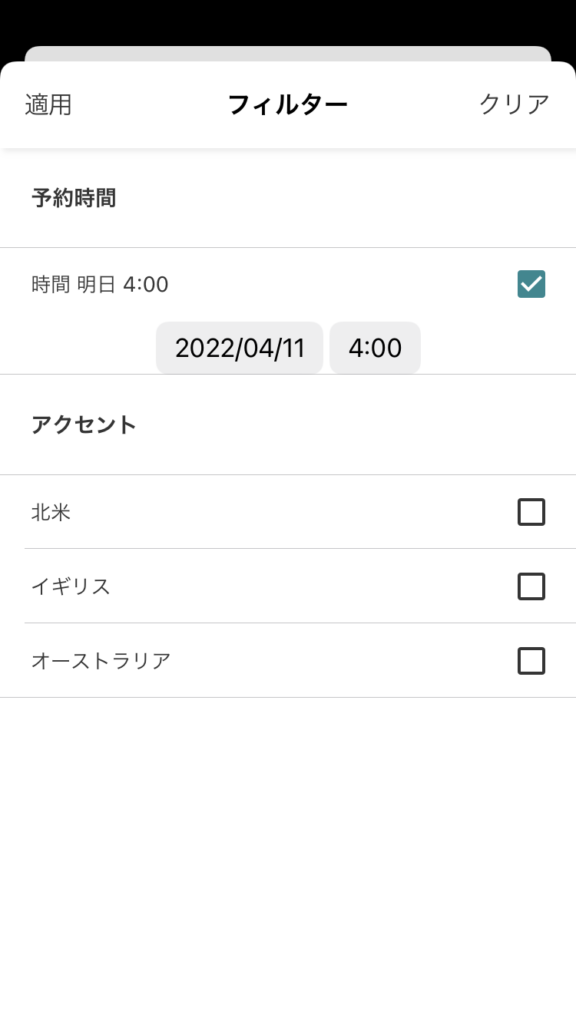The height and width of the screenshot is (1024, 576).
Task: Uncheck the 時間 明日 4:00 checkbox
Action: coord(532,284)
